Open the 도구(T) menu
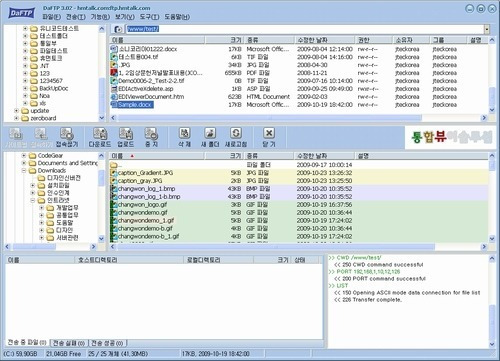The height and width of the screenshot is (361, 500). (x=149, y=17)
